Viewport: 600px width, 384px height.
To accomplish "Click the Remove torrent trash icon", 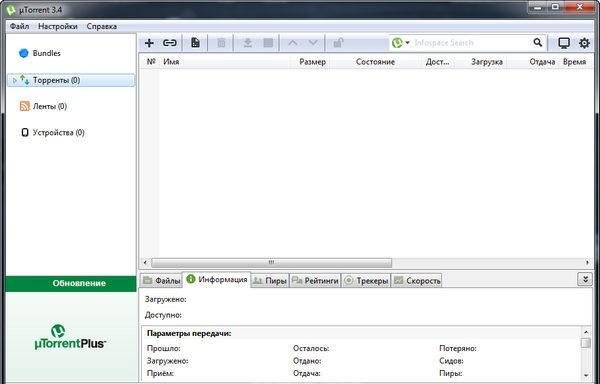I will tap(221, 43).
